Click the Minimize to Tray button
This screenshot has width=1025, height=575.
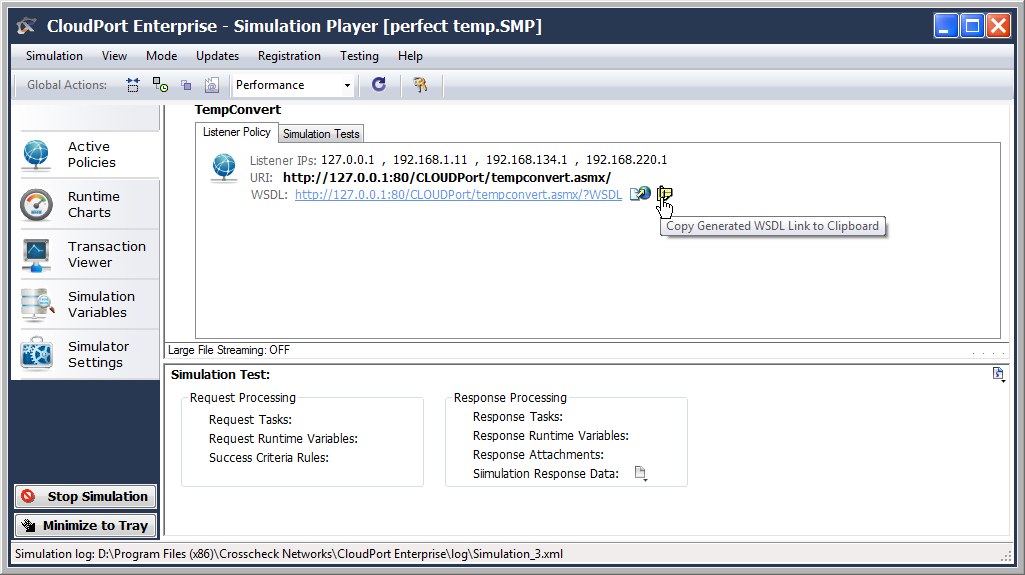pyautogui.click(x=86, y=525)
